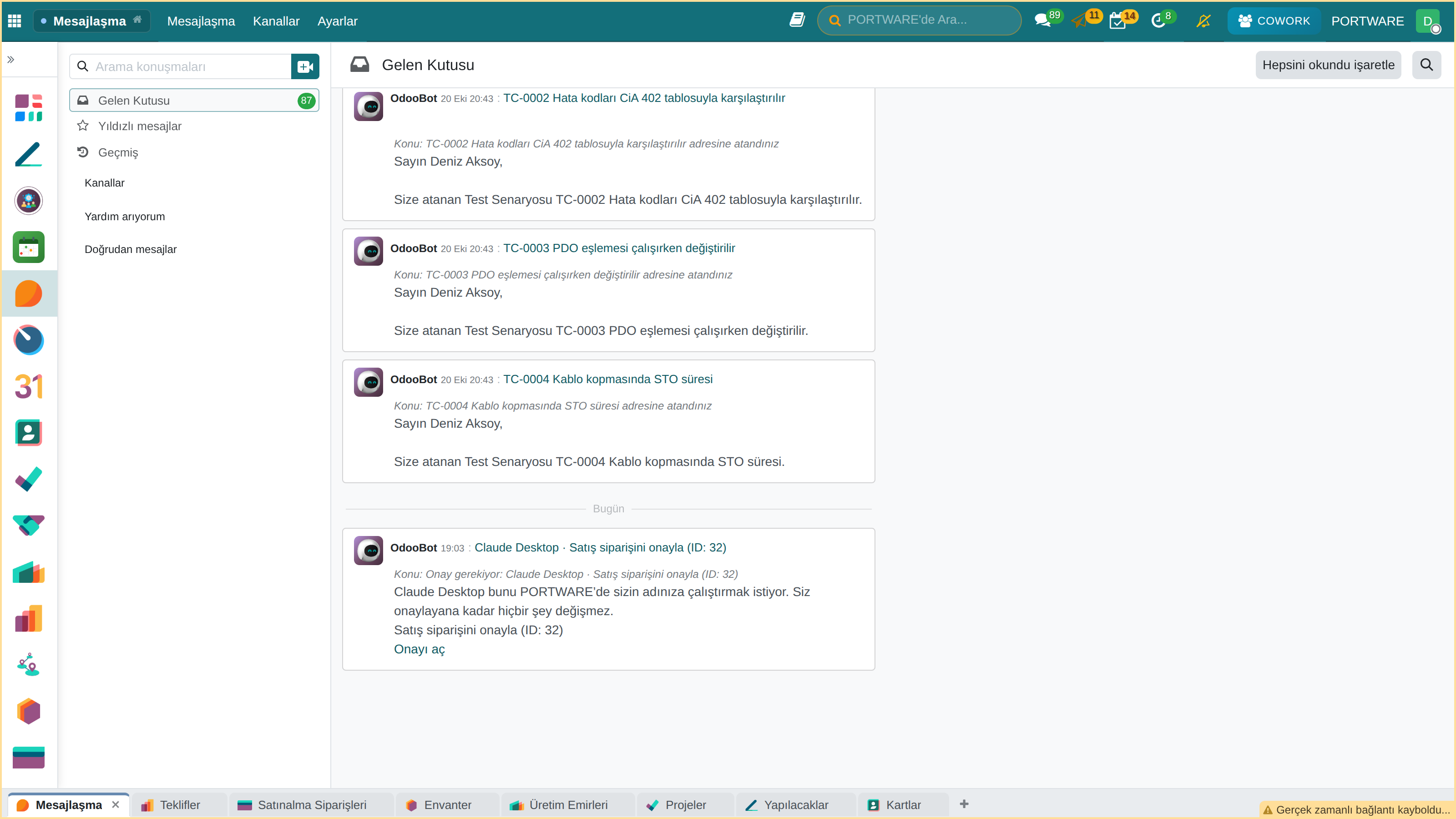Image resolution: width=1456 pixels, height=819 pixels.
Task: Open the dashboard tiles app icon in sidebar
Action: tap(29, 107)
